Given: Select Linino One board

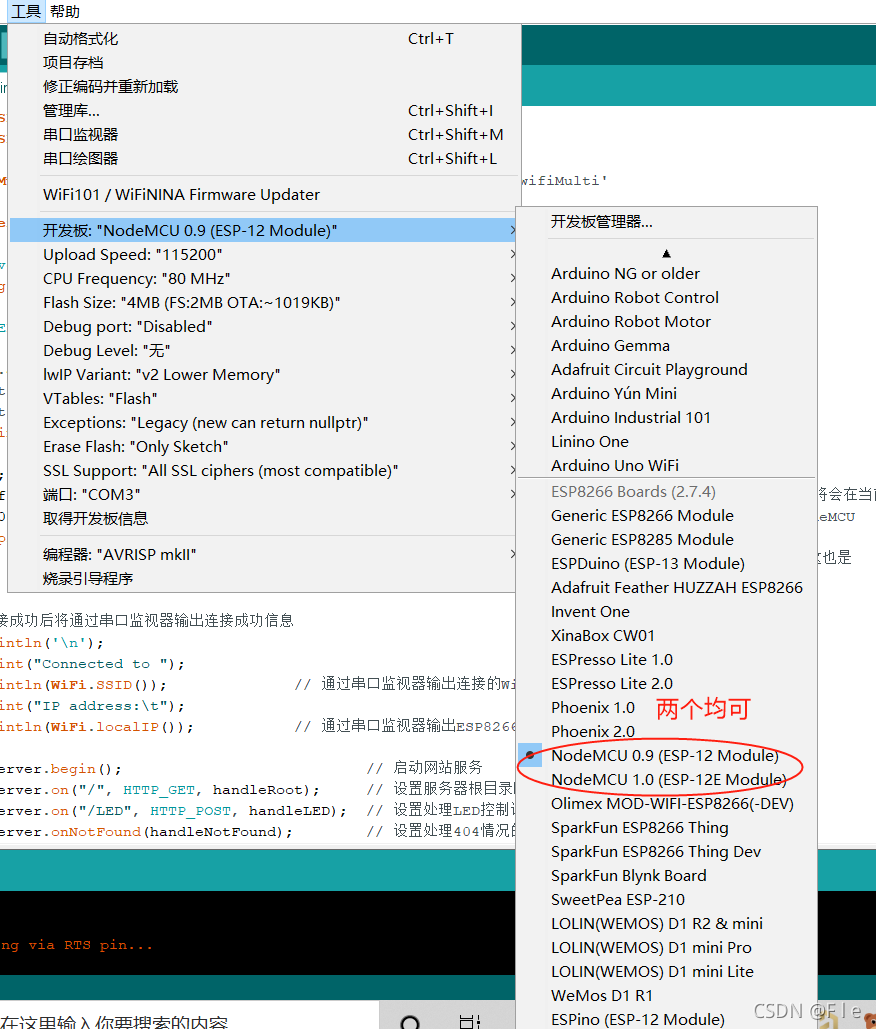Looking at the screenshot, I should pyautogui.click(x=667, y=442).
